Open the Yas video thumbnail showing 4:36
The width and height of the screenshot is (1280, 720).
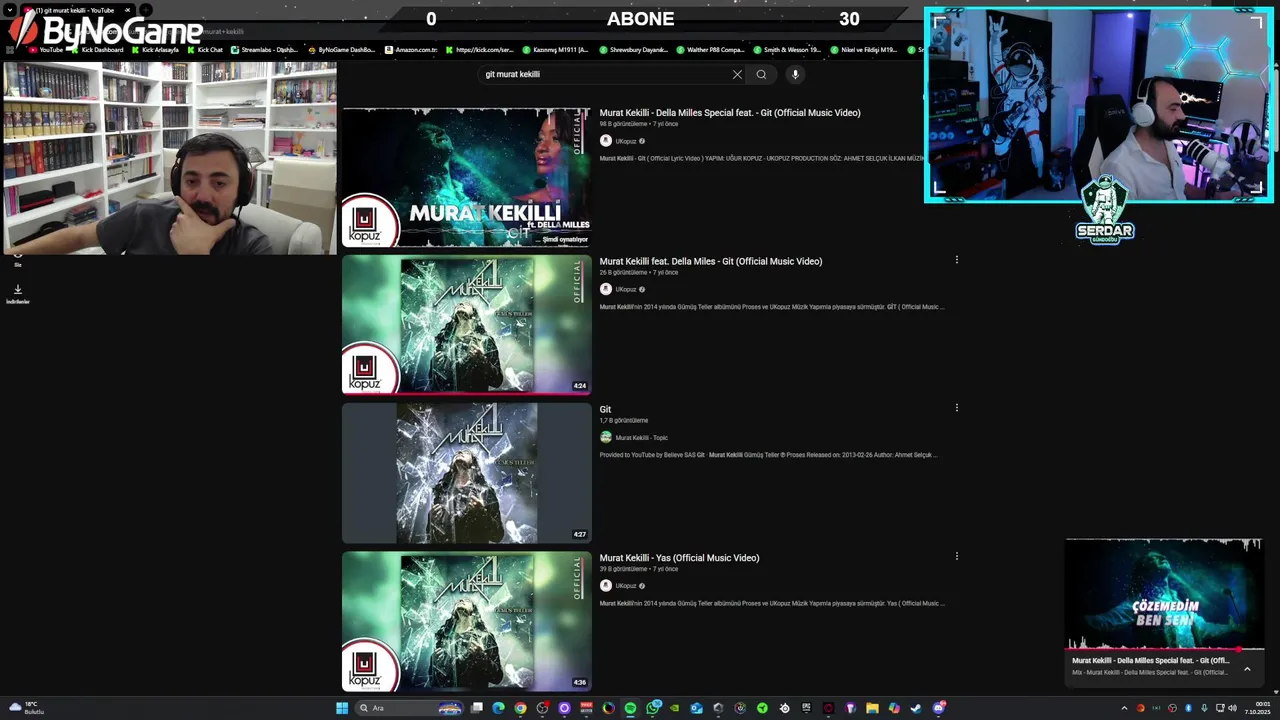point(467,621)
